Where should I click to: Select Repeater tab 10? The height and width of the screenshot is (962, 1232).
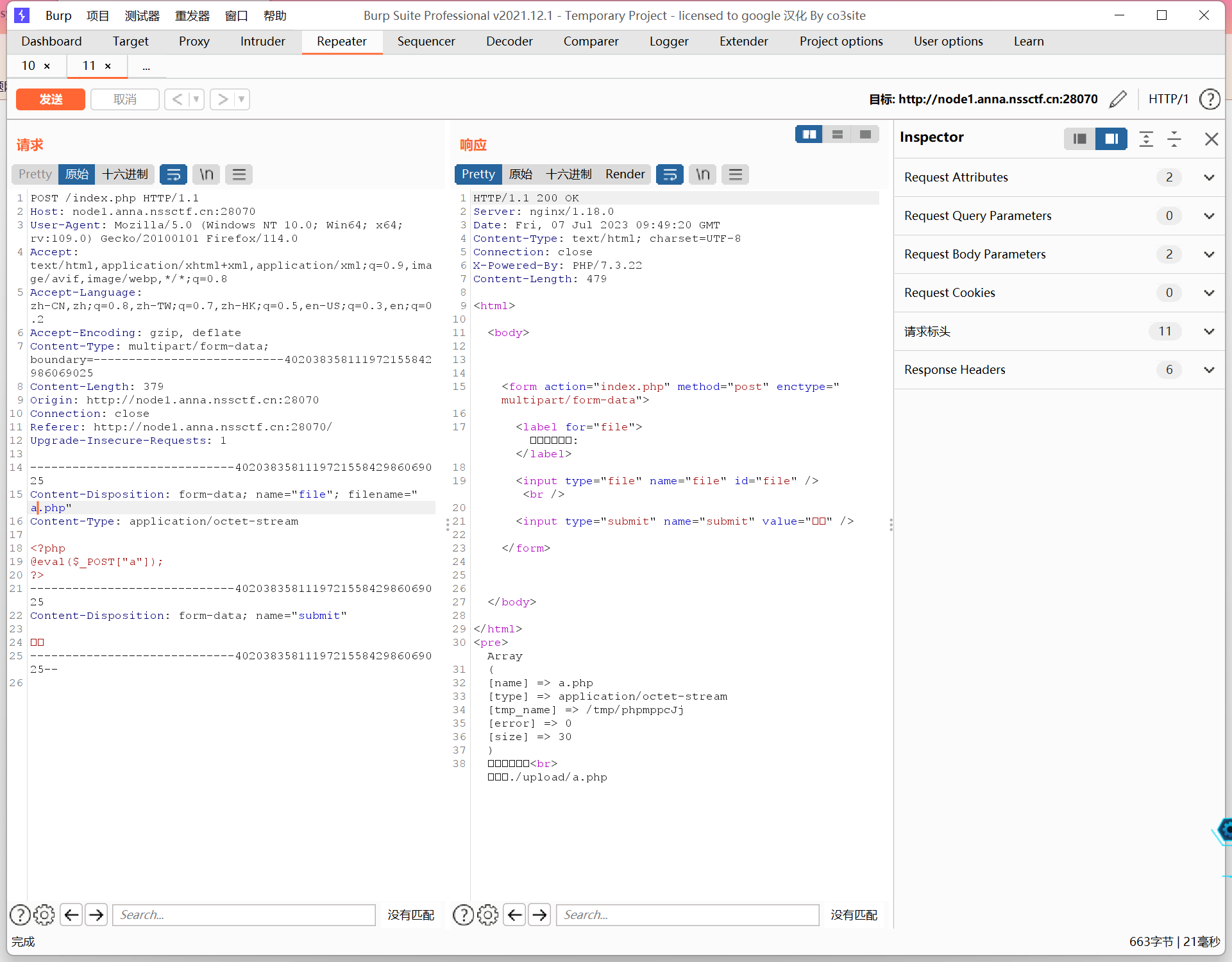(x=29, y=66)
